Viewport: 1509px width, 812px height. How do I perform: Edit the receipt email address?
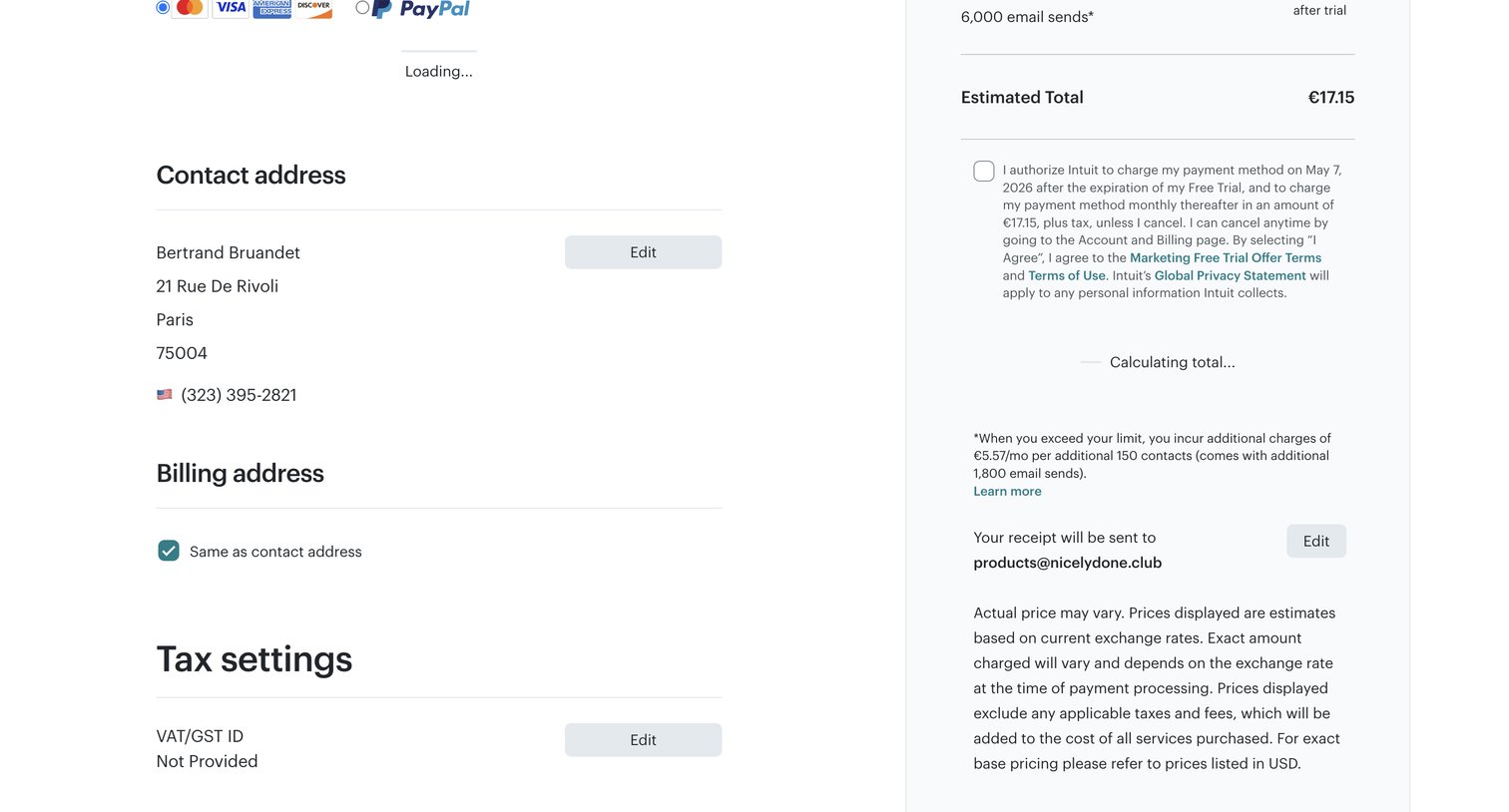tap(1316, 541)
